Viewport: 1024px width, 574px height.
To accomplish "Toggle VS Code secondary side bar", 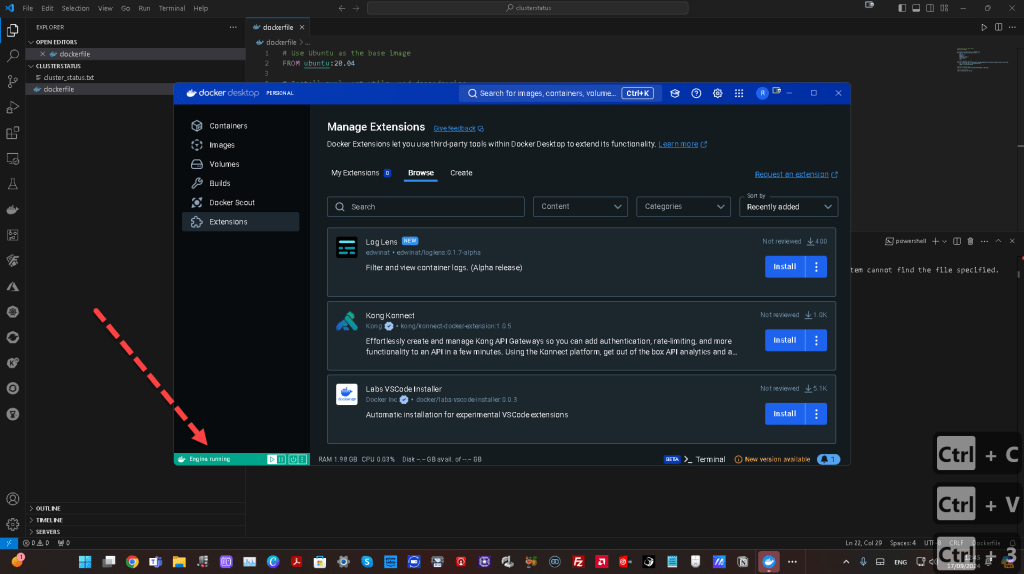I will pos(930,8).
